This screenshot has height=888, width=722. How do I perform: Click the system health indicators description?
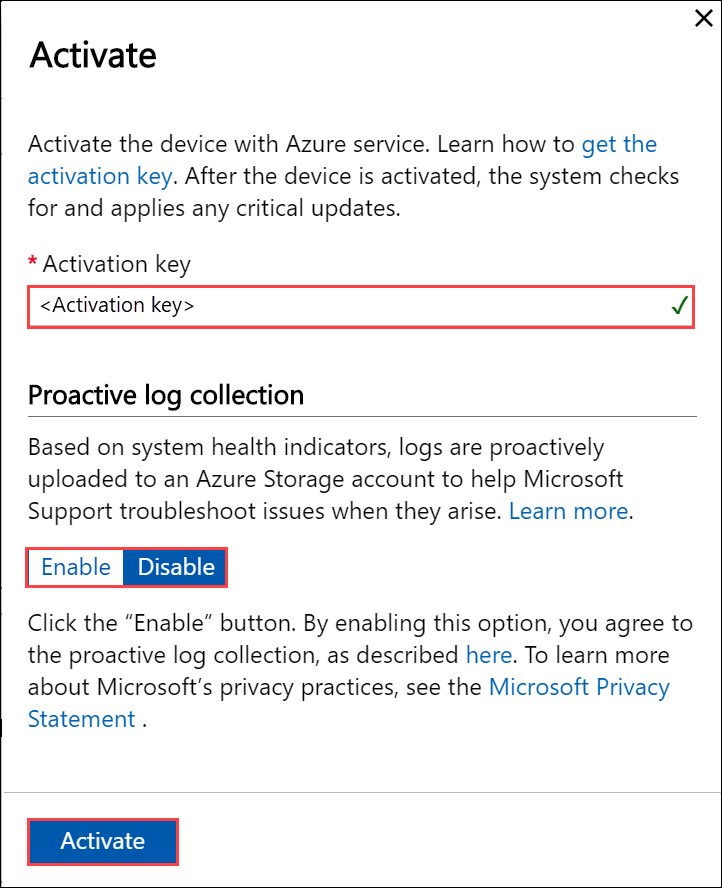[331, 479]
